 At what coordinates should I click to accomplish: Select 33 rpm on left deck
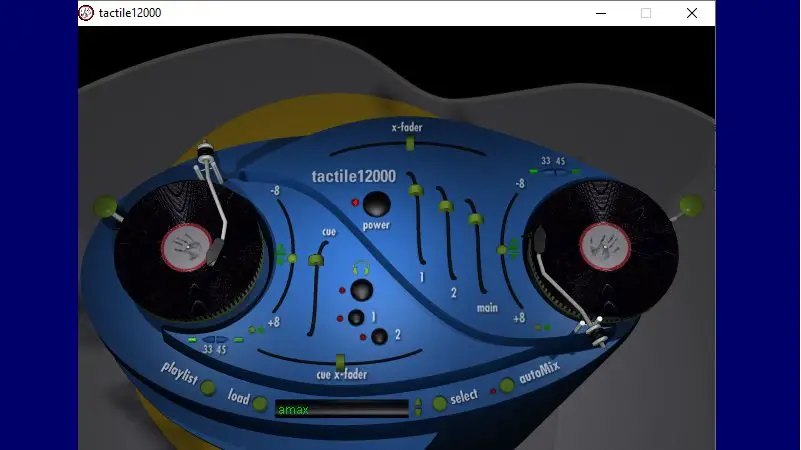(208, 340)
